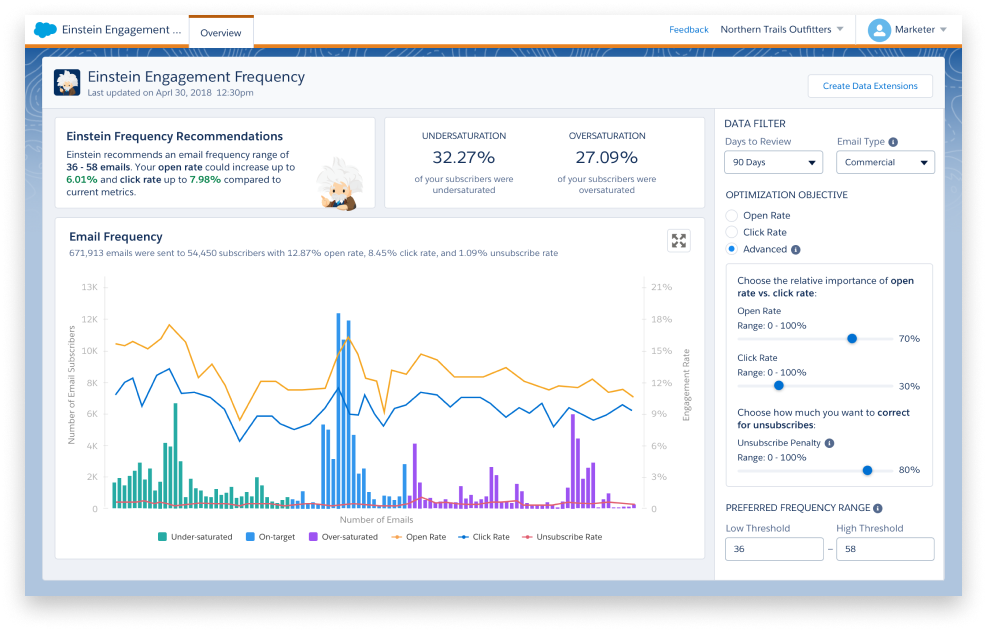This screenshot has height=631, width=987.
Task: Toggle the Under-saturated legend swatch
Action: [x=162, y=537]
